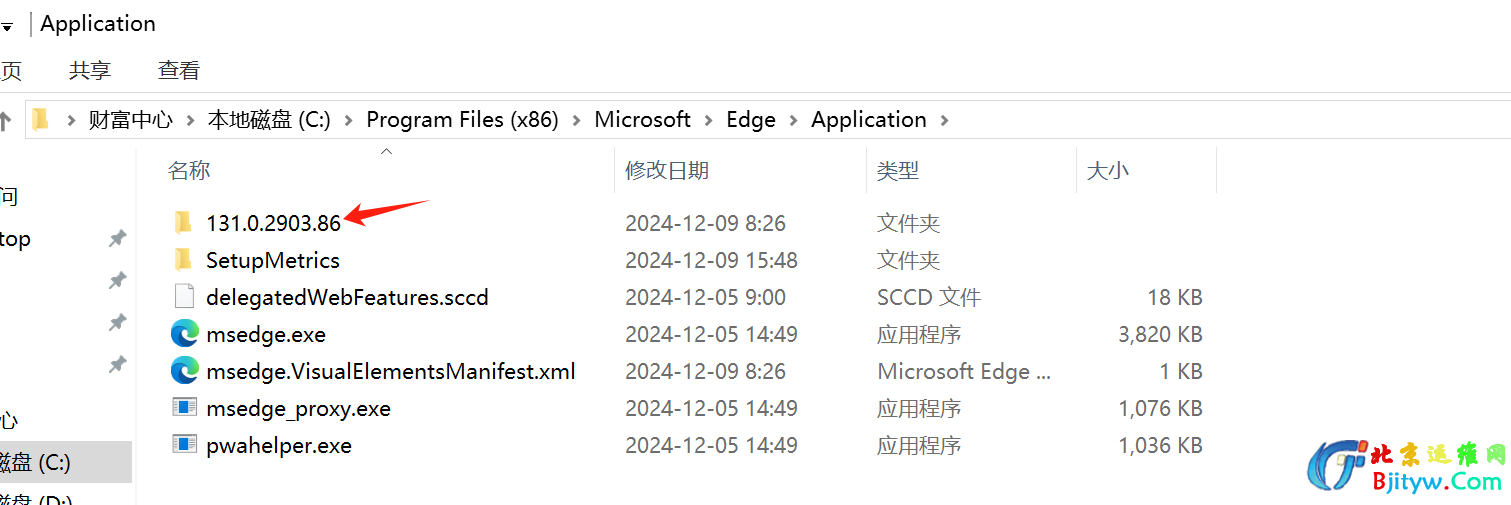Go to the Edge breadcrumb folder
This screenshot has width=1511, height=505.
pos(751,120)
